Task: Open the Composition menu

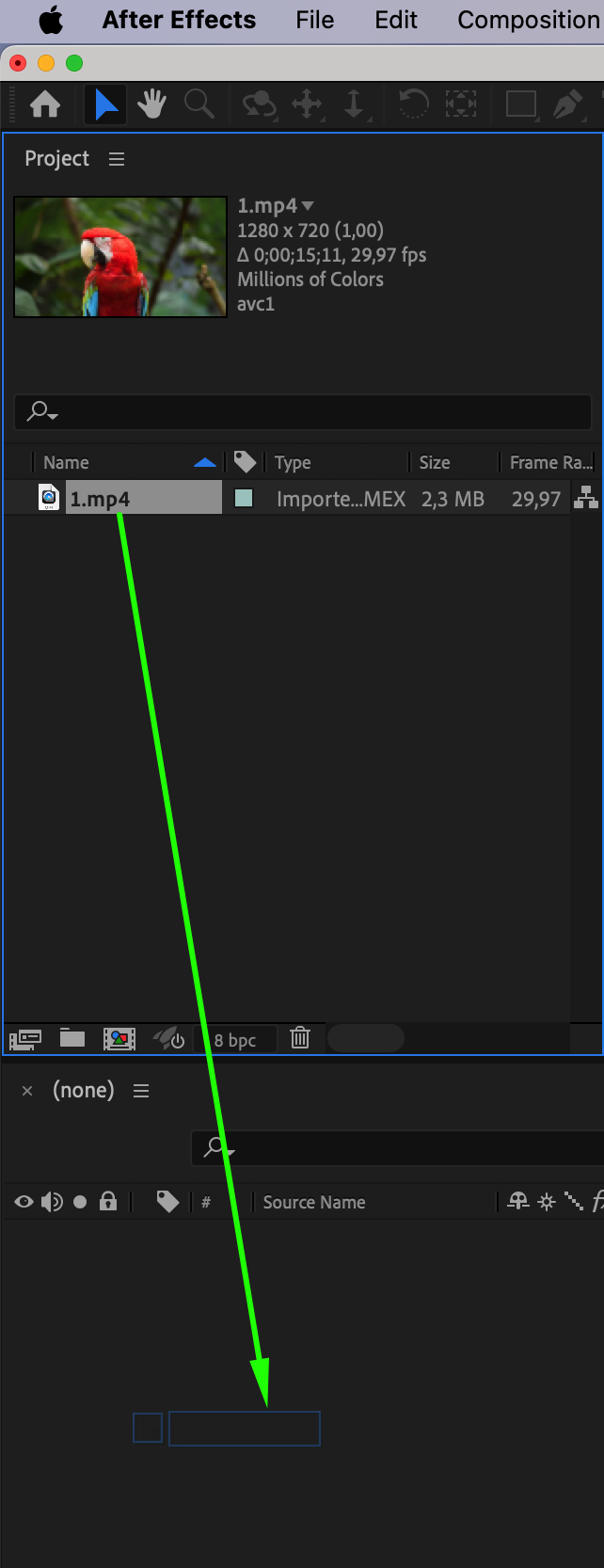Action: click(529, 20)
